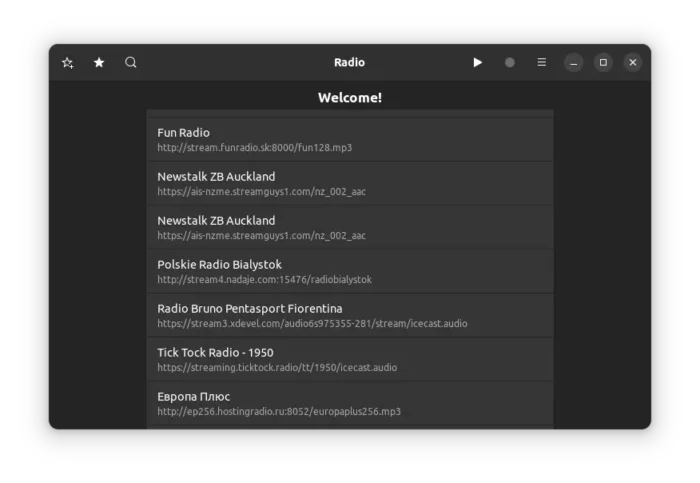Open the station search magnifier icon
The width and height of the screenshot is (700, 483).
point(131,62)
